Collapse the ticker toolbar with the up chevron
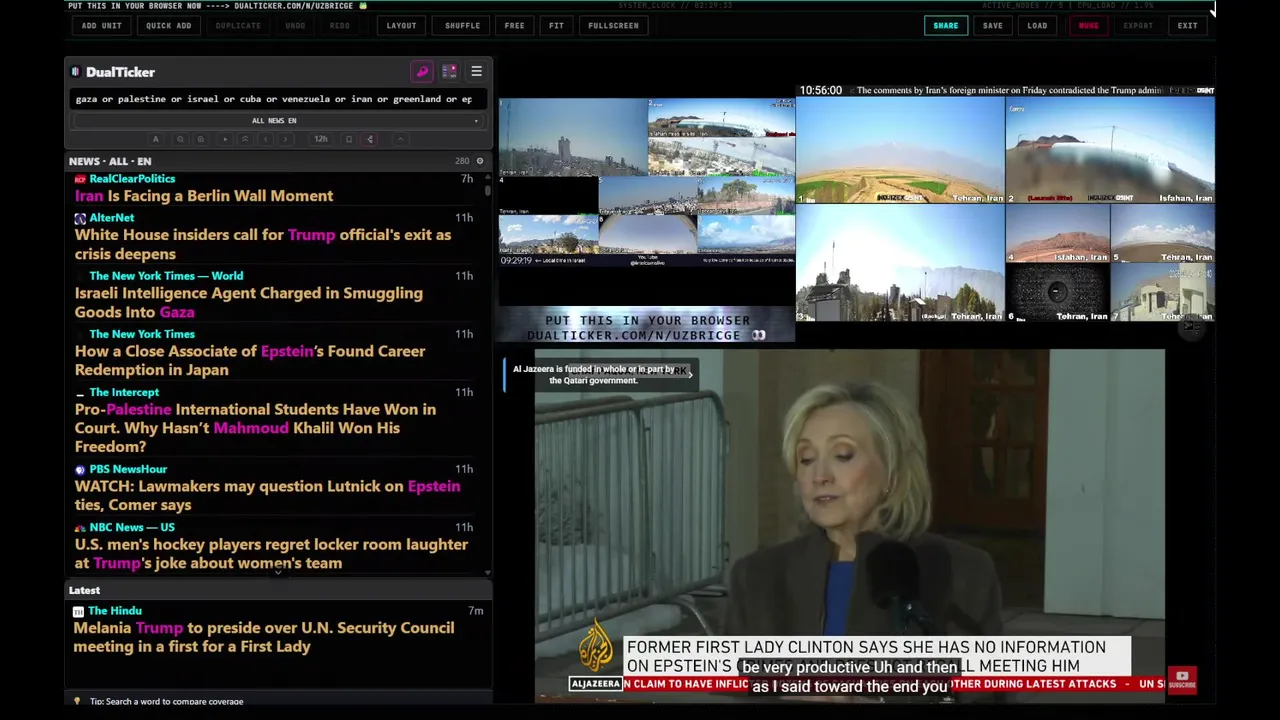This screenshot has height=720, width=1280. coord(401,139)
